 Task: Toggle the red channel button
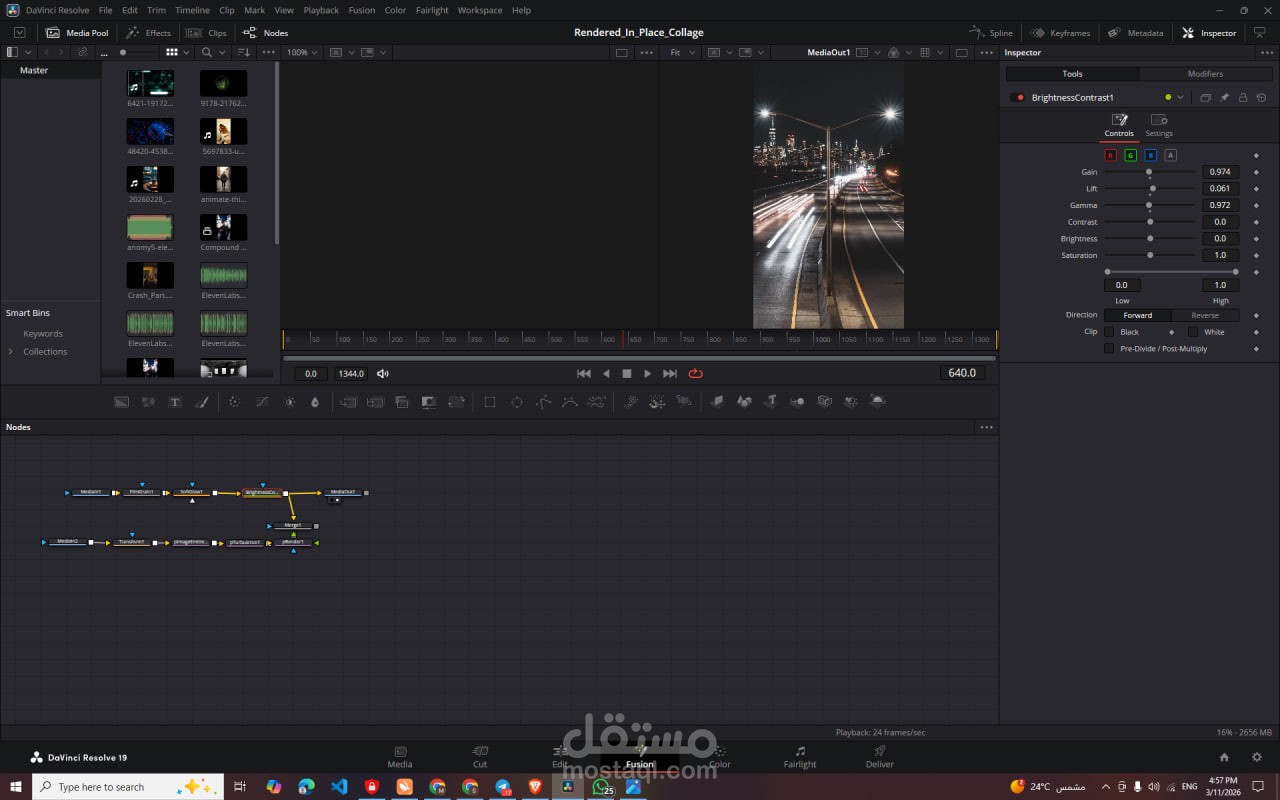point(1110,155)
